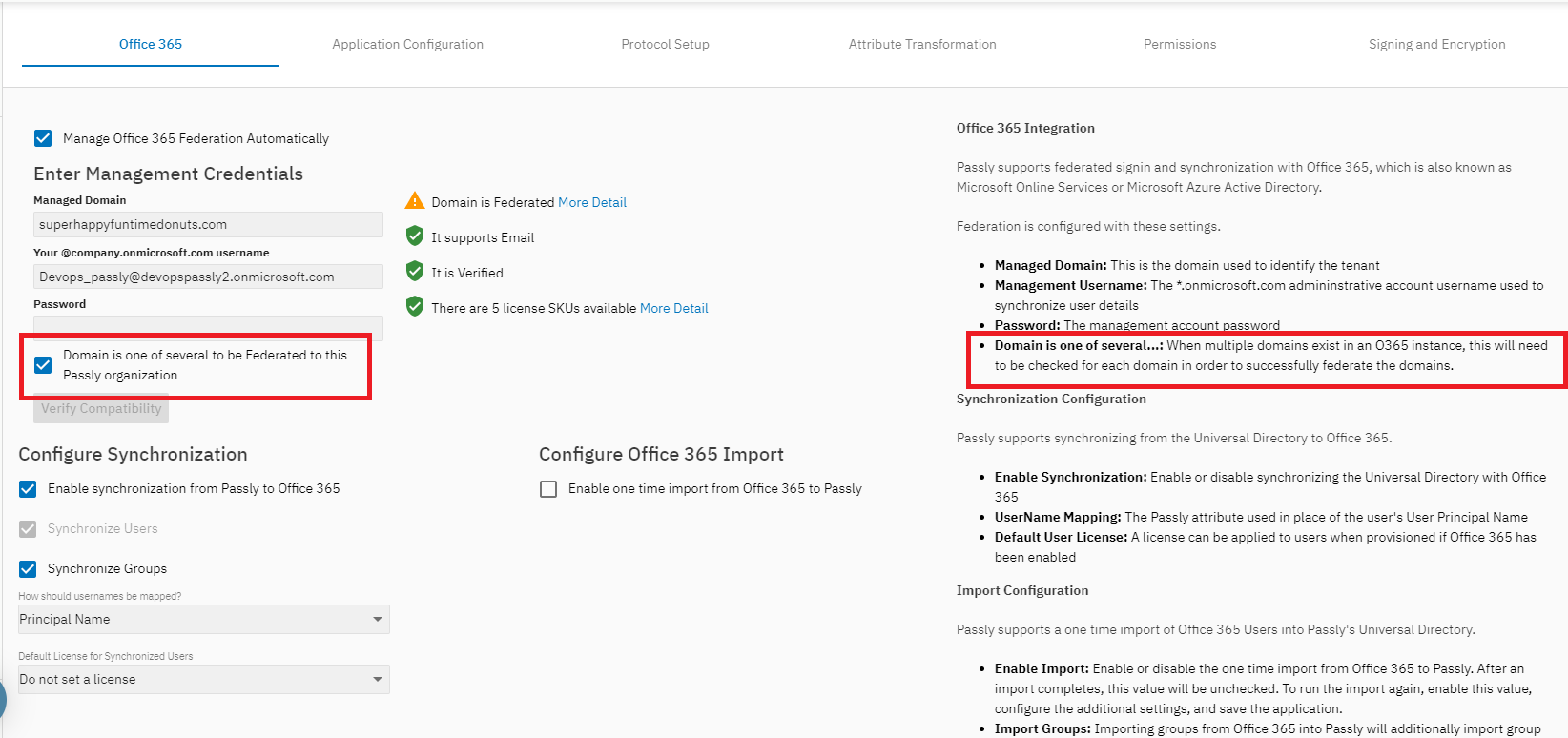1568x738 pixels.
Task: Click the Office 365 Integration help heading
Action: click(x=1025, y=128)
